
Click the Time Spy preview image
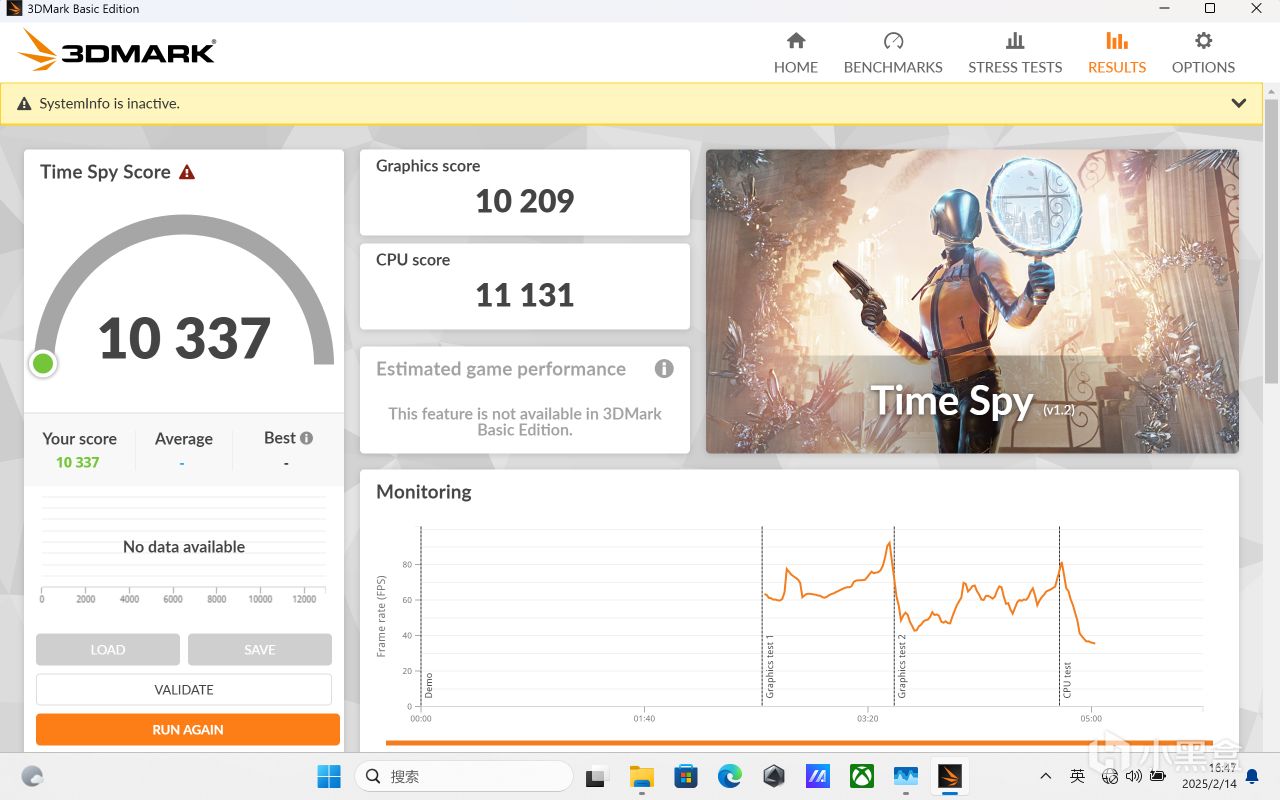pos(972,301)
